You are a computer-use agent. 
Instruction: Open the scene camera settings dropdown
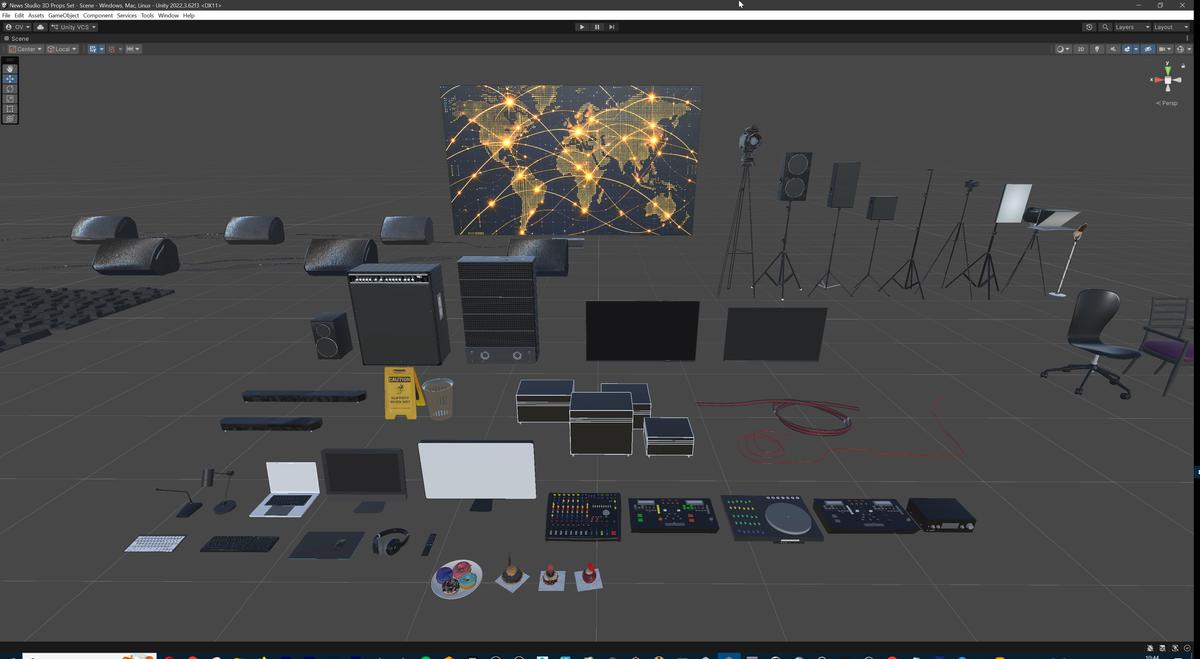click(x=1165, y=49)
